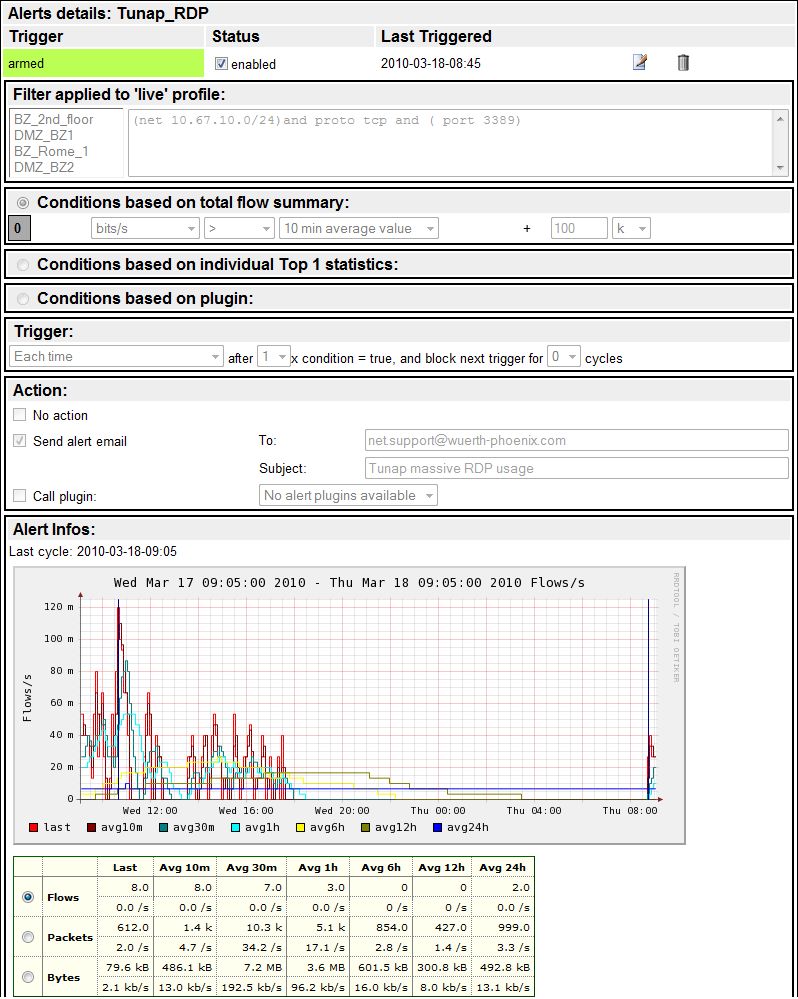
Task: Click the armed trigger status cell
Action: pos(103,63)
